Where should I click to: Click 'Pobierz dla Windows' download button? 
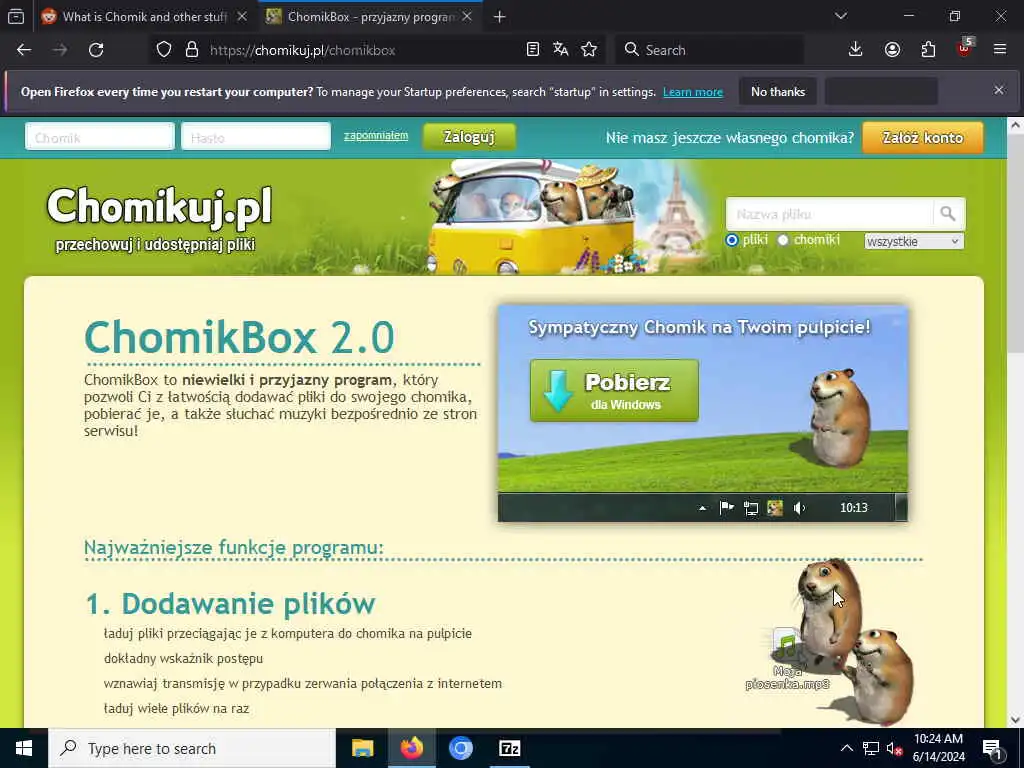pos(615,391)
